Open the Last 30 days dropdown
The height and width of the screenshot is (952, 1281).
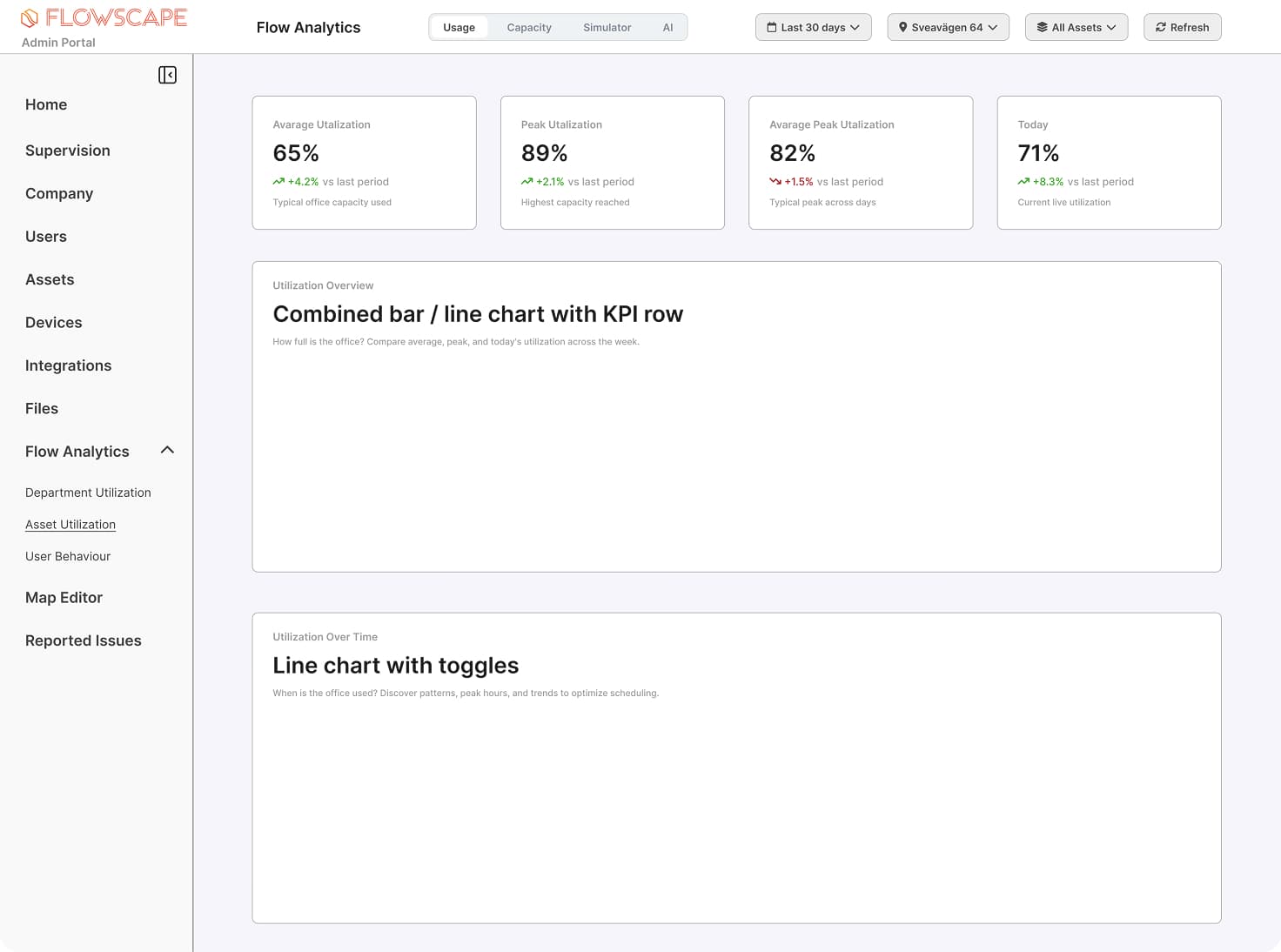pos(813,27)
